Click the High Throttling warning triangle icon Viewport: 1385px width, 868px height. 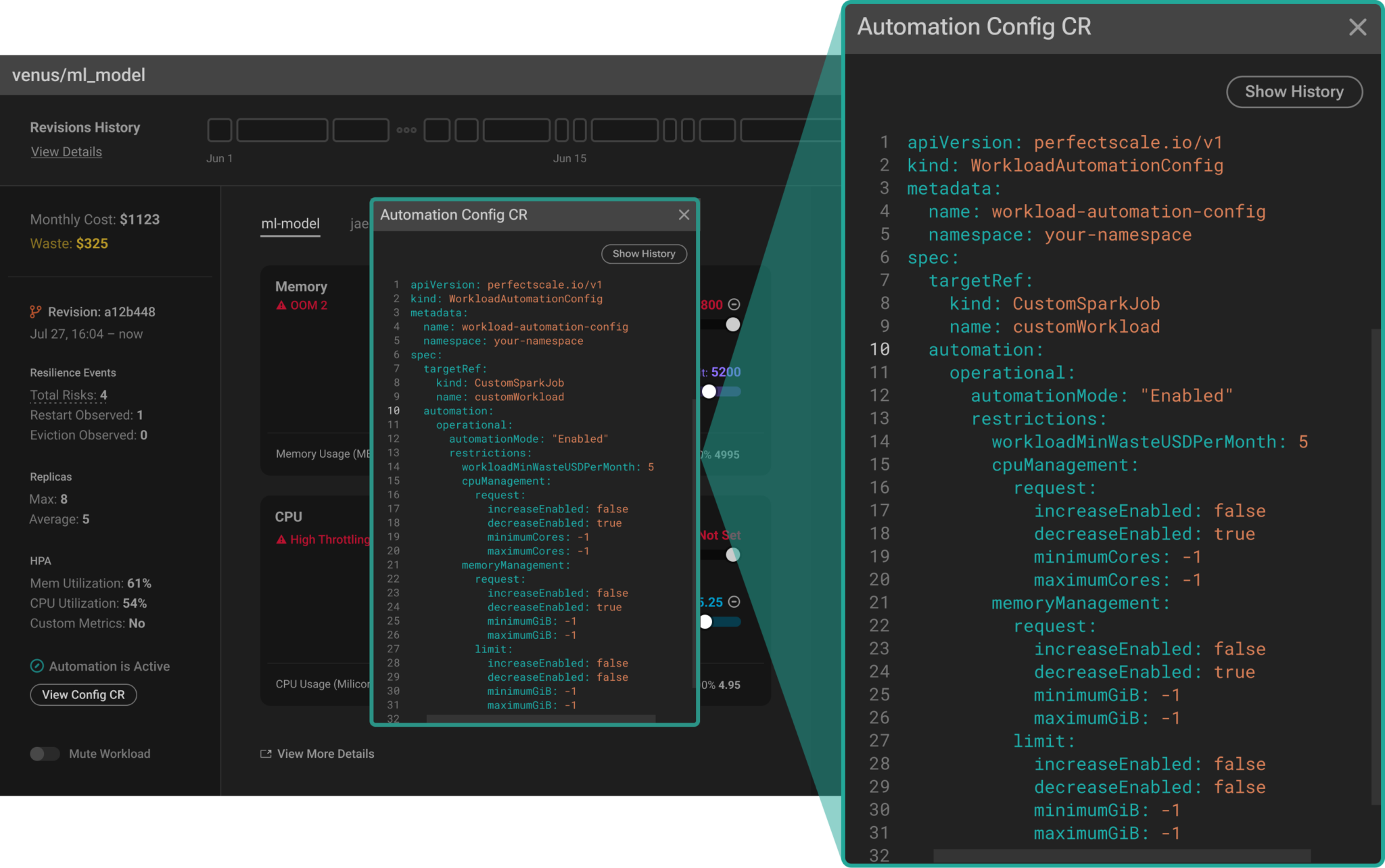(x=281, y=539)
